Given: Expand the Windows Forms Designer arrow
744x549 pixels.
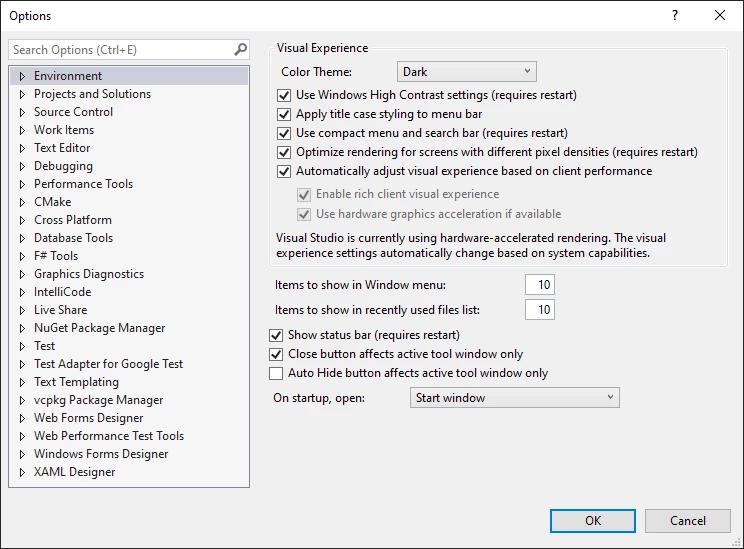Looking at the screenshot, I should click(22, 455).
